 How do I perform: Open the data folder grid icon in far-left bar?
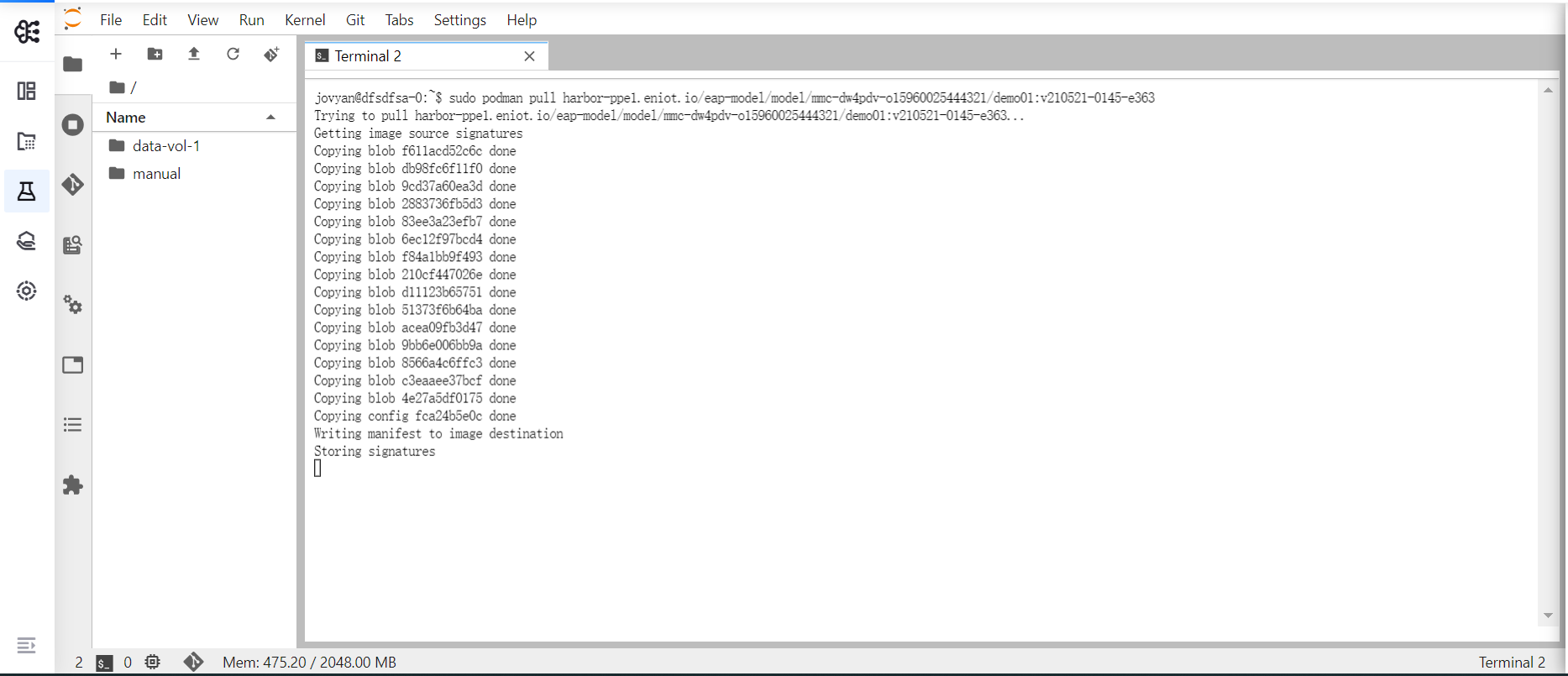(x=27, y=141)
